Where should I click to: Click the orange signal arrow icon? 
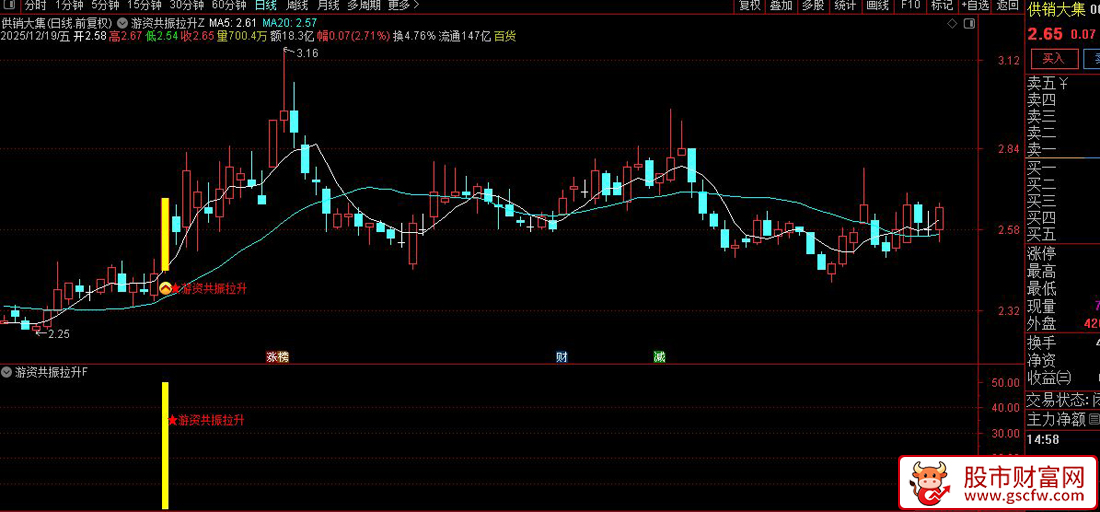click(165, 288)
